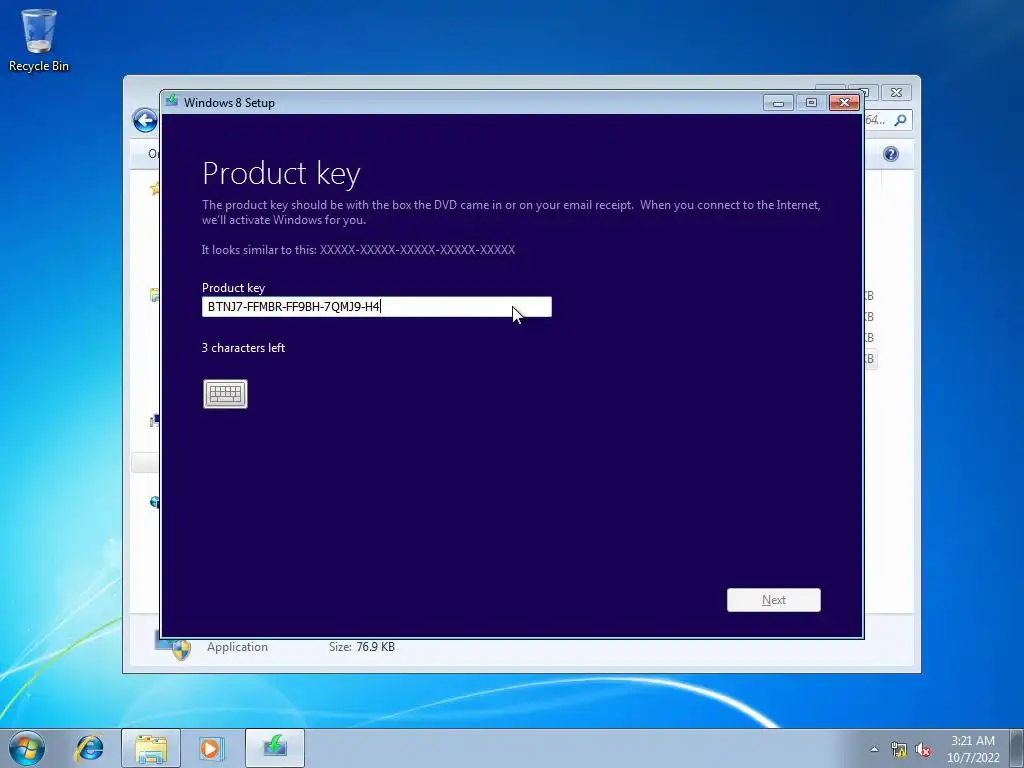Minimize the Windows 8 Setup window
The image size is (1024, 768).
[x=778, y=103]
